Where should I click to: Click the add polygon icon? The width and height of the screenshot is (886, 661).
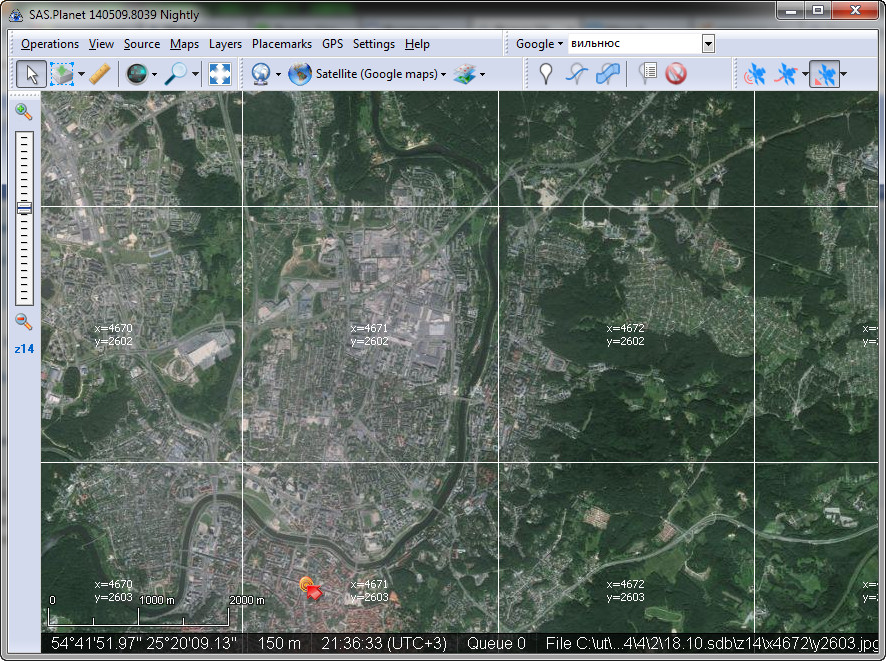[607, 74]
